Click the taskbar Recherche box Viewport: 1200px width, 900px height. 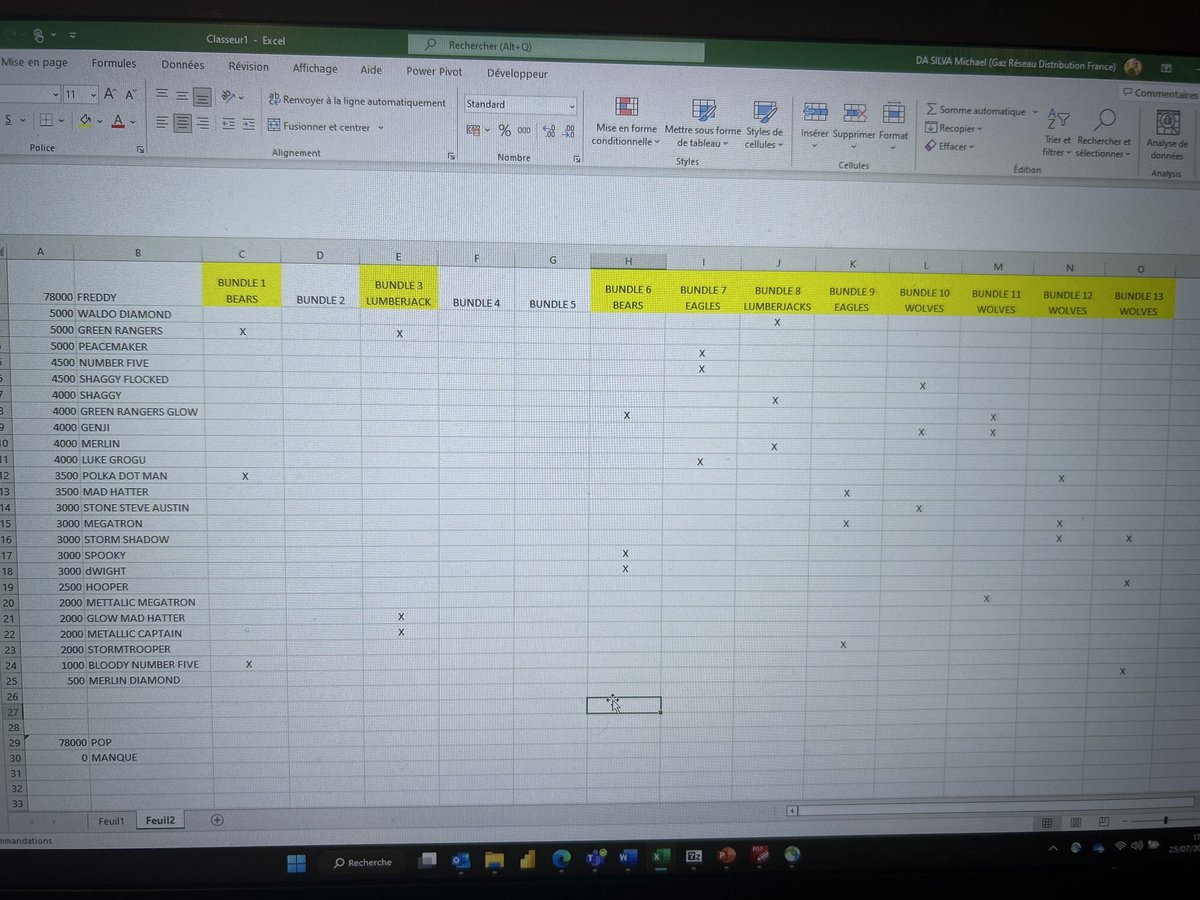[364, 862]
